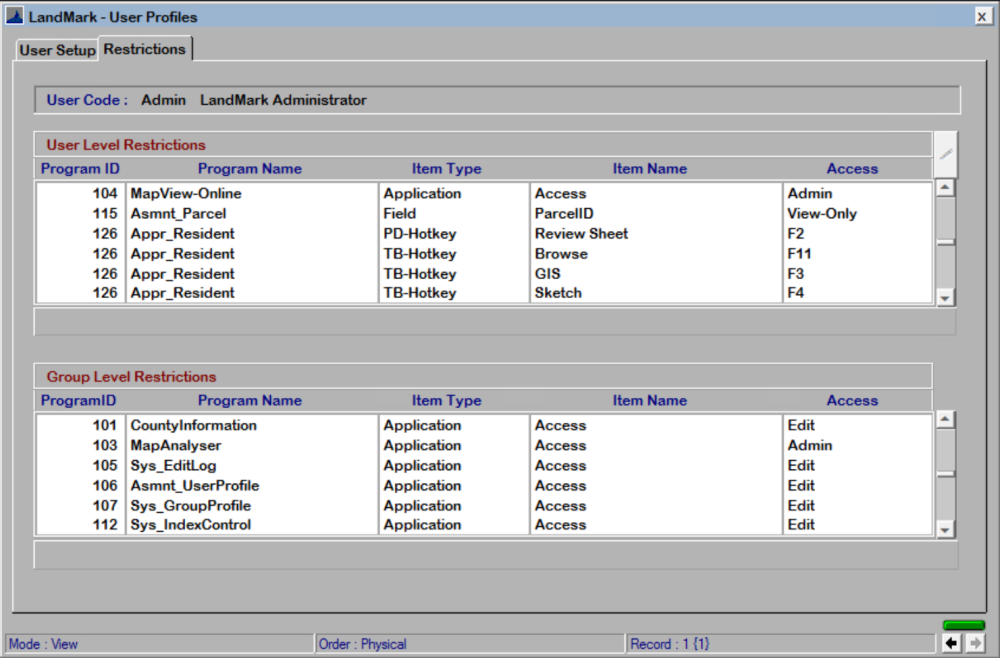Select the MapView-Online restriction row
The height and width of the screenshot is (658, 1000).
click(x=400, y=193)
